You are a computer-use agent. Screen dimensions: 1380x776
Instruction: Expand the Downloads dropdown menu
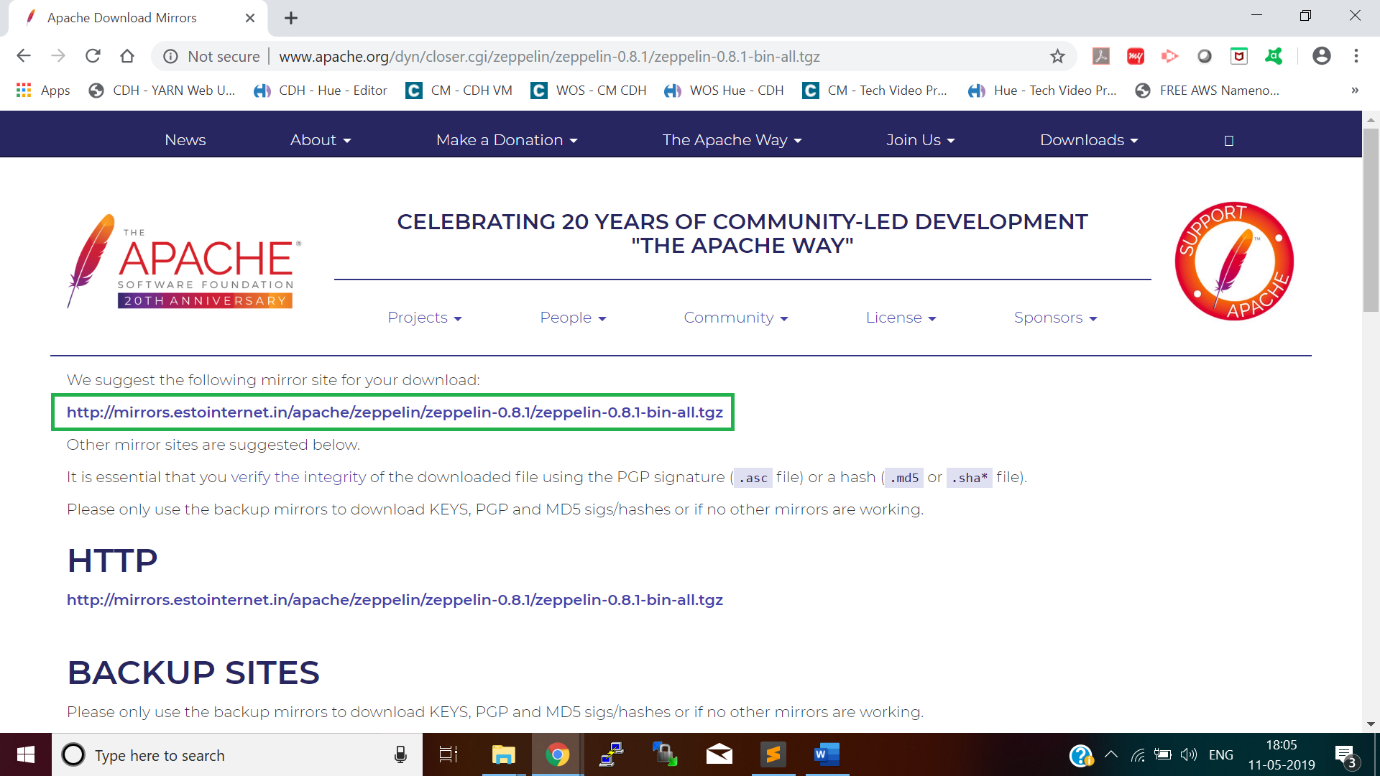point(1089,140)
